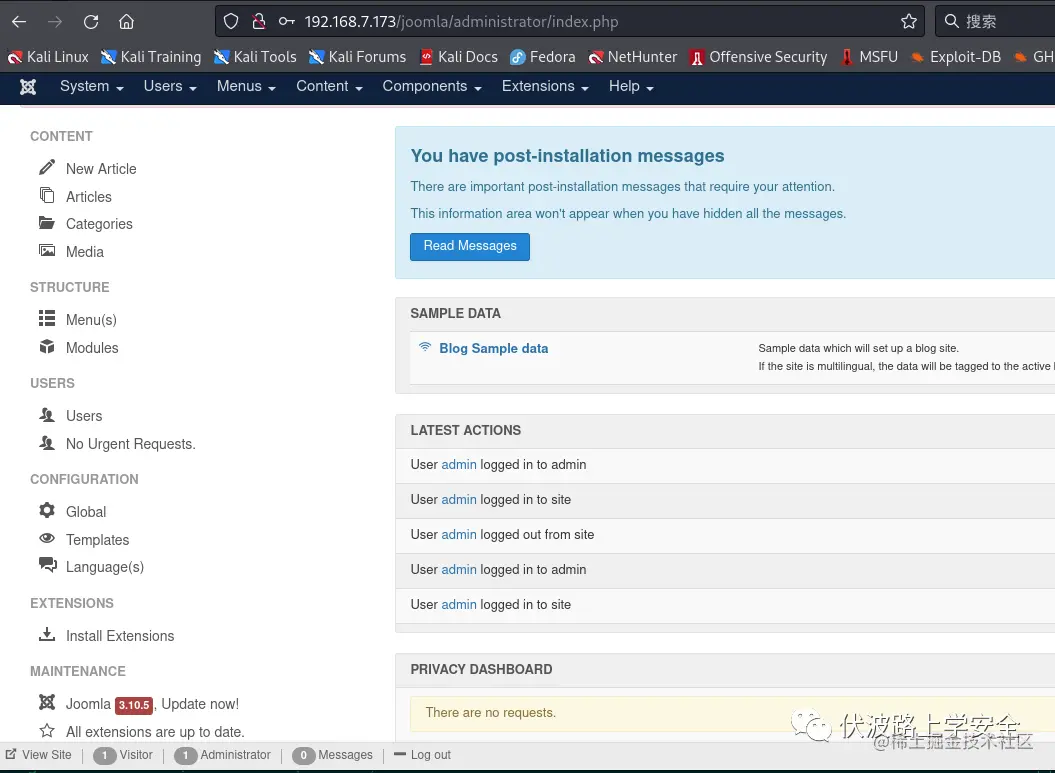Click the Modules link in sidebar
1055x773 pixels.
pyautogui.click(x=92, y=348)
